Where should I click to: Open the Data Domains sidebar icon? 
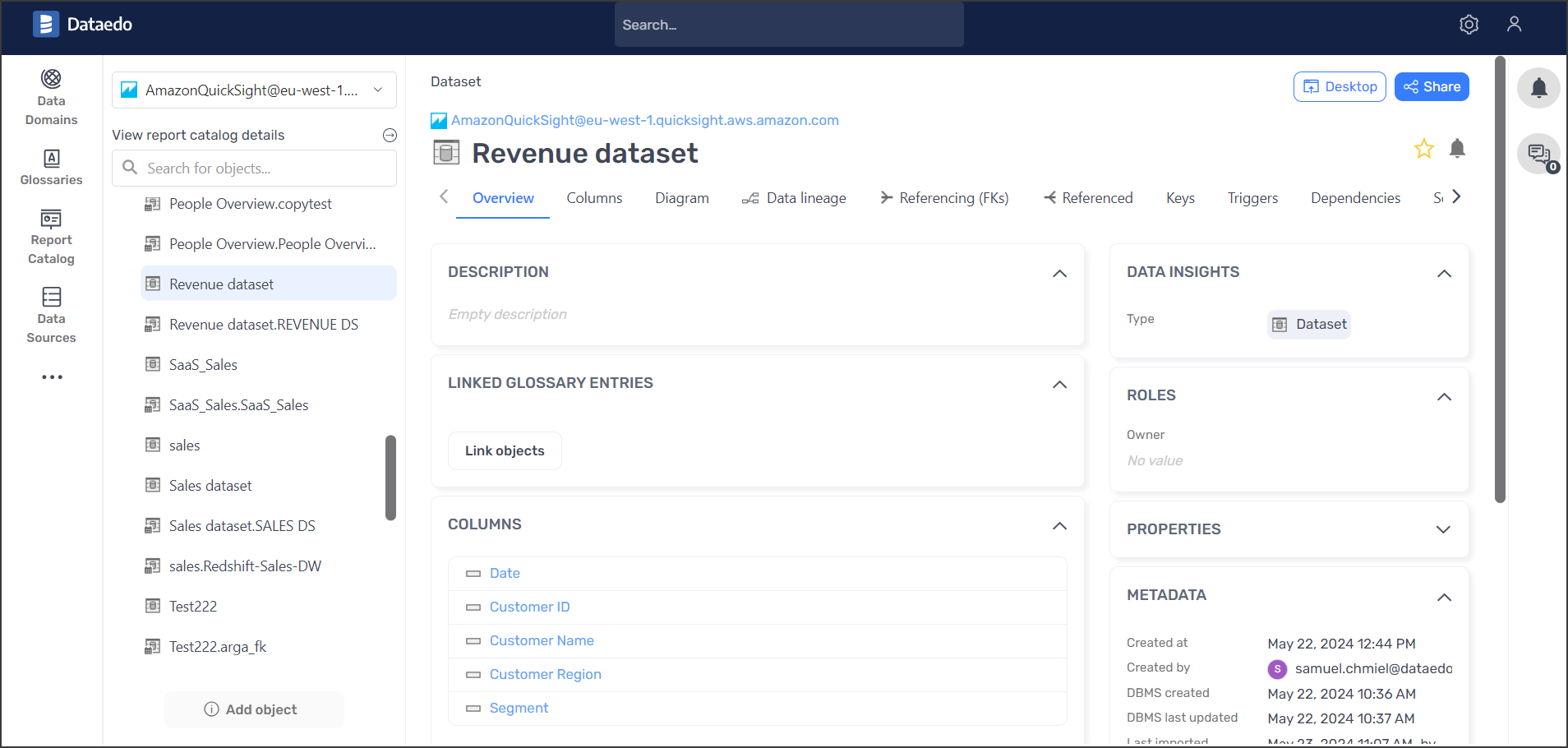click(x=51, y=98)
